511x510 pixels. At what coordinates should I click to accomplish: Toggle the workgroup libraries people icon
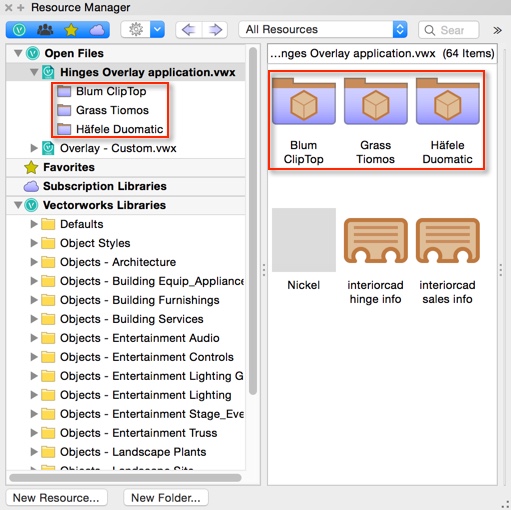[x=45, y=30]
